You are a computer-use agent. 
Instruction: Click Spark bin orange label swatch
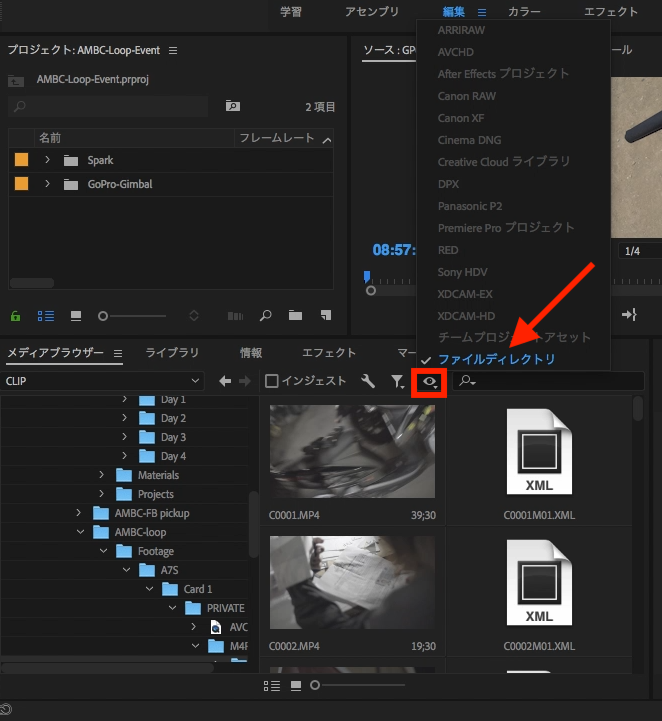[x=21, y=160]
